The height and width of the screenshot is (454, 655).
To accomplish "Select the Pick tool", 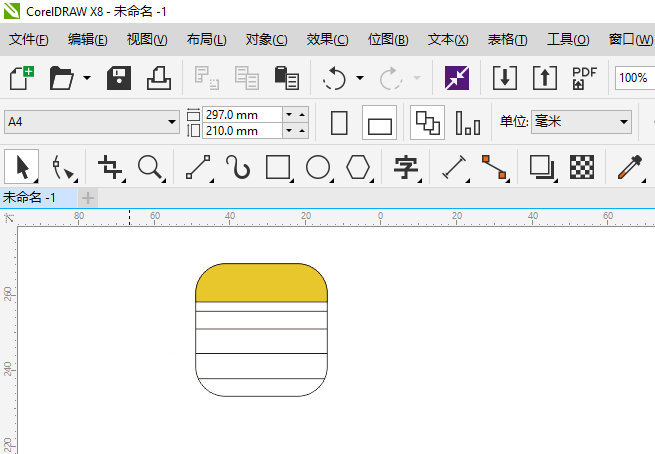I will point(22,167).
